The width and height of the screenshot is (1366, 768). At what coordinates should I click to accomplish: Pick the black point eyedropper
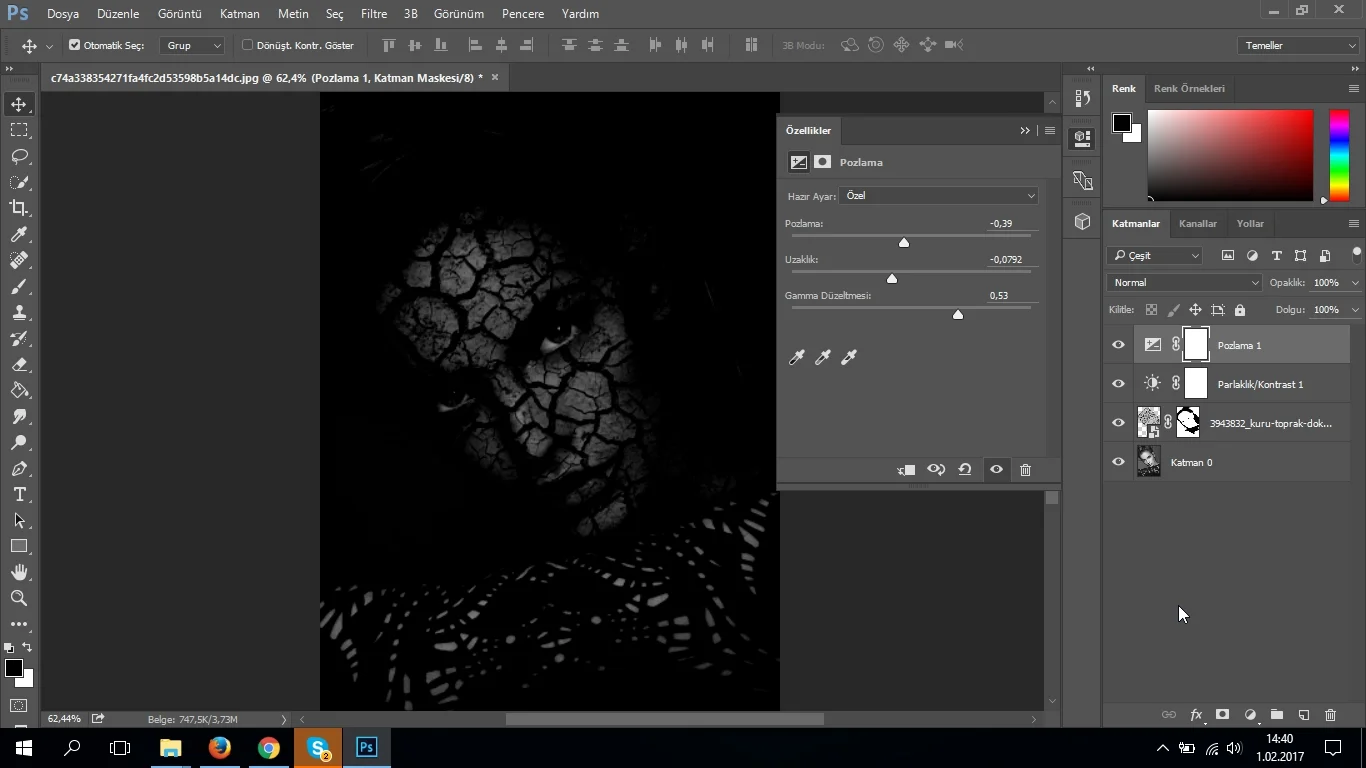pyautogui.click(x=797, y=357)
